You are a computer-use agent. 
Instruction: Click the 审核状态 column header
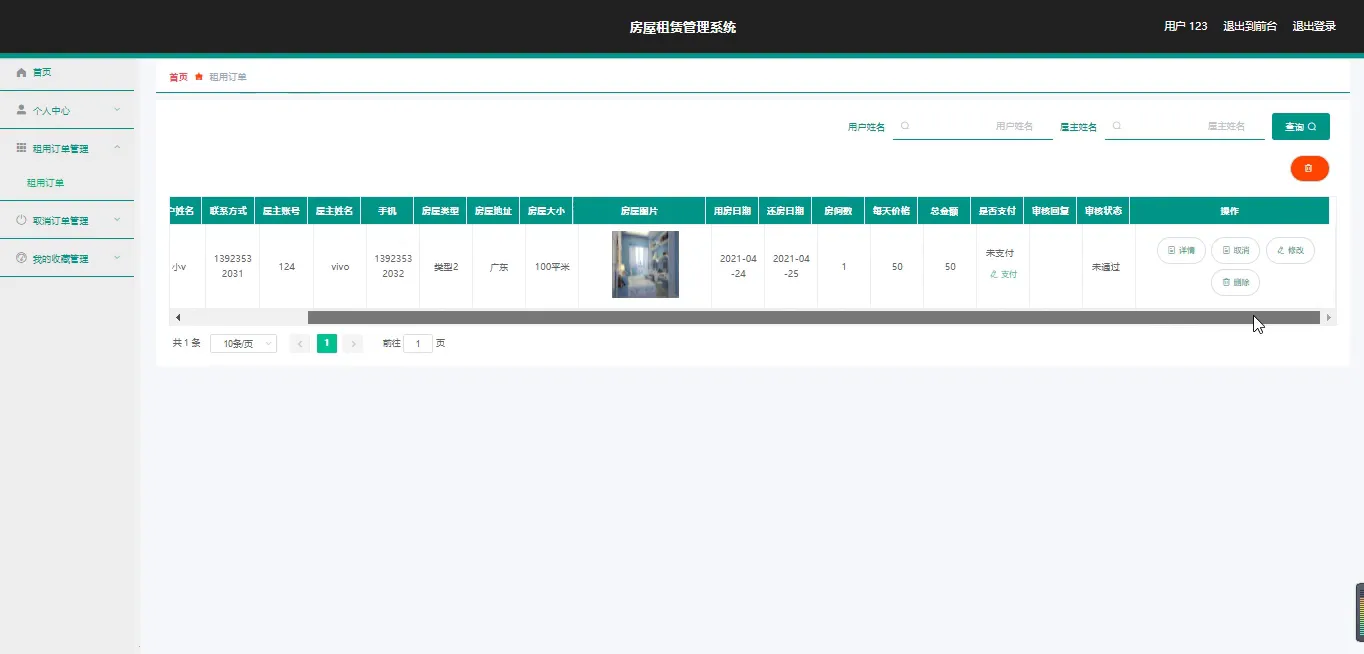pyautogui.click(x=1103, y=211)
